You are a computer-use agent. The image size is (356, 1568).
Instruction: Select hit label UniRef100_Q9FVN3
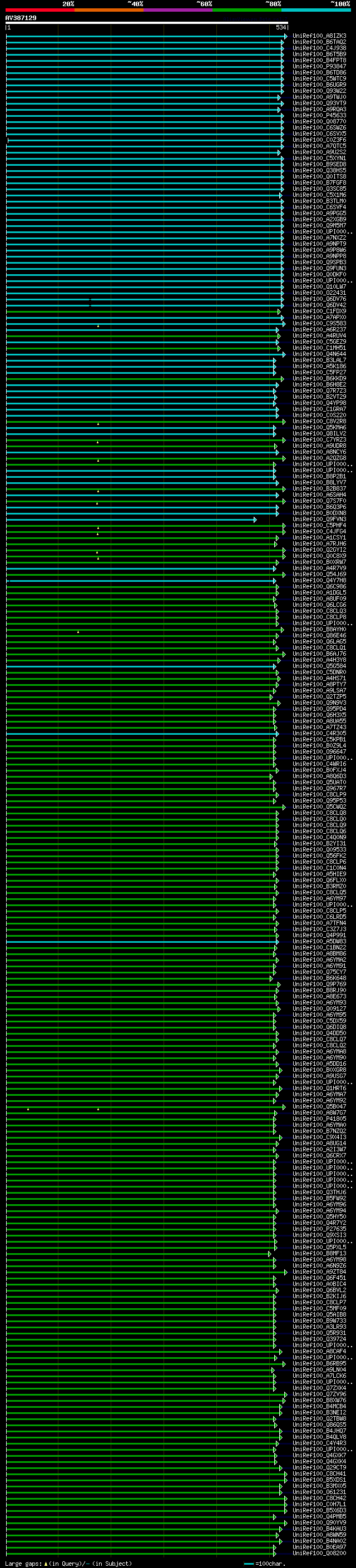(319, 519)
